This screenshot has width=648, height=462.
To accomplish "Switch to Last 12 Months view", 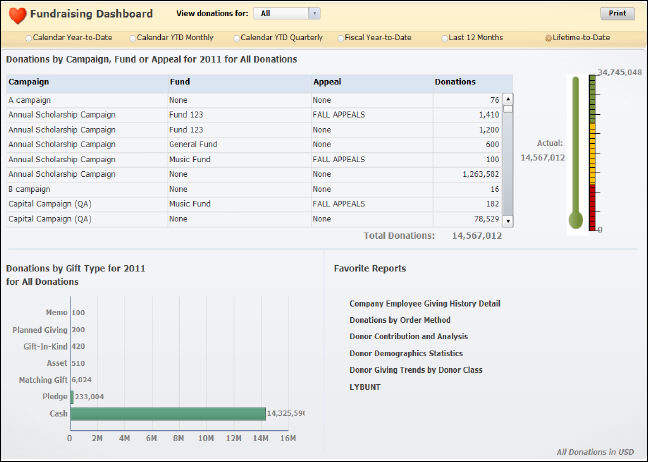I will coord(444,38).
